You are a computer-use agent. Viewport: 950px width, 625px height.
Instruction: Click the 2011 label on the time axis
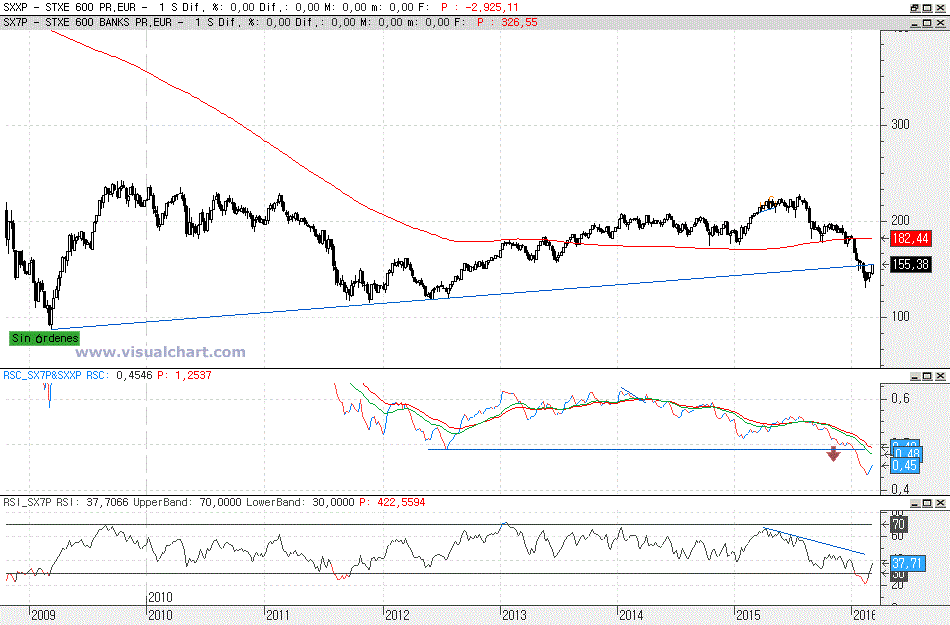point(277,616)
